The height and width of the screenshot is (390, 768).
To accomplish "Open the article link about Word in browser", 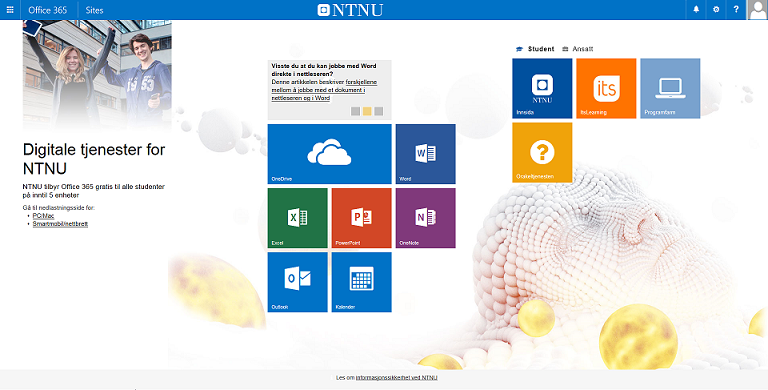I will click(324, 90).
